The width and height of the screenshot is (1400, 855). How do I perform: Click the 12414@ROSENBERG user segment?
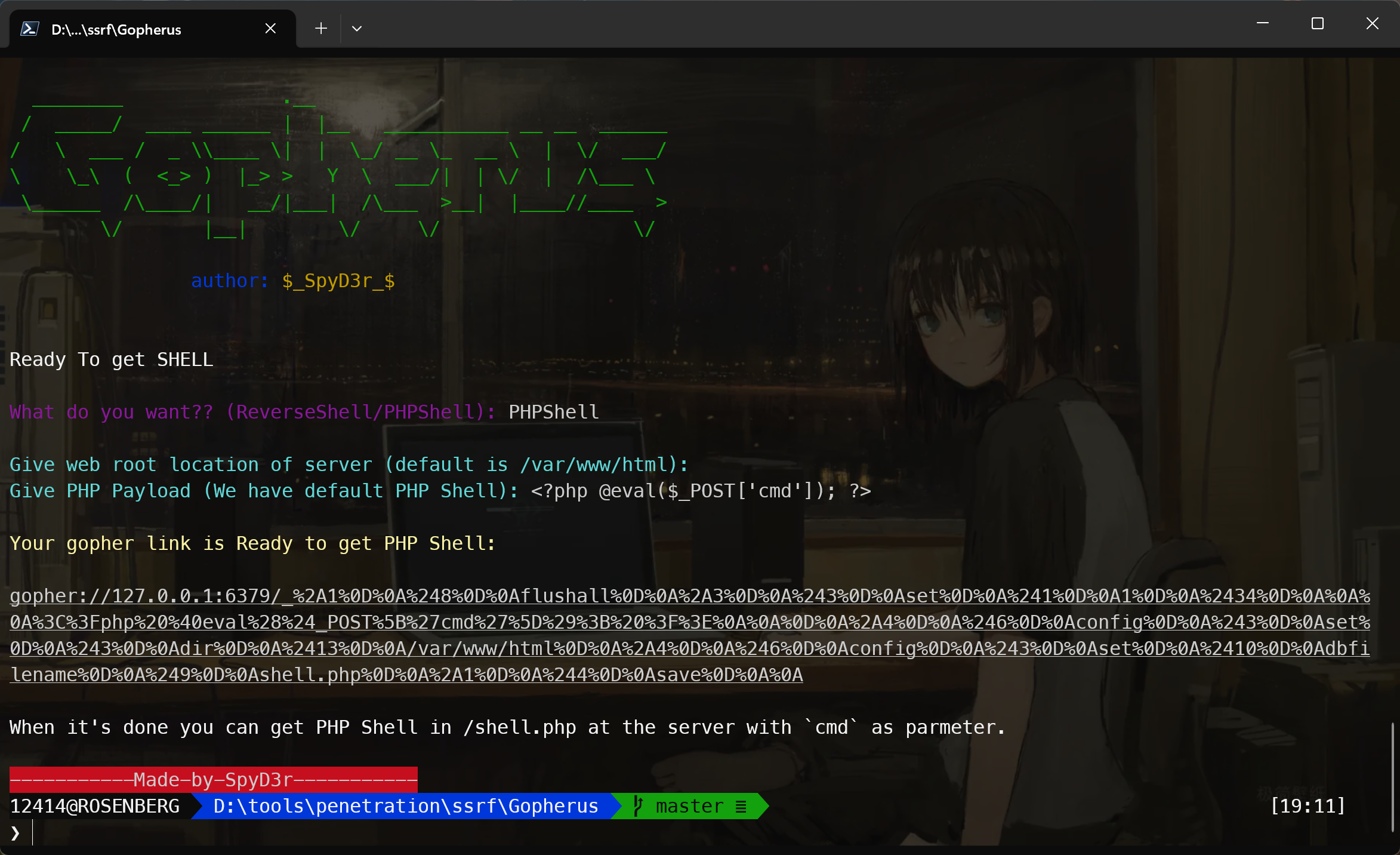[x=95, y=806]
